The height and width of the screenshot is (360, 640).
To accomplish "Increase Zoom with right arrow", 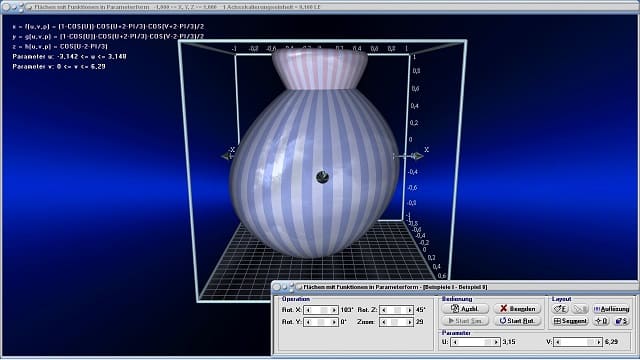I will click(409, 322).
